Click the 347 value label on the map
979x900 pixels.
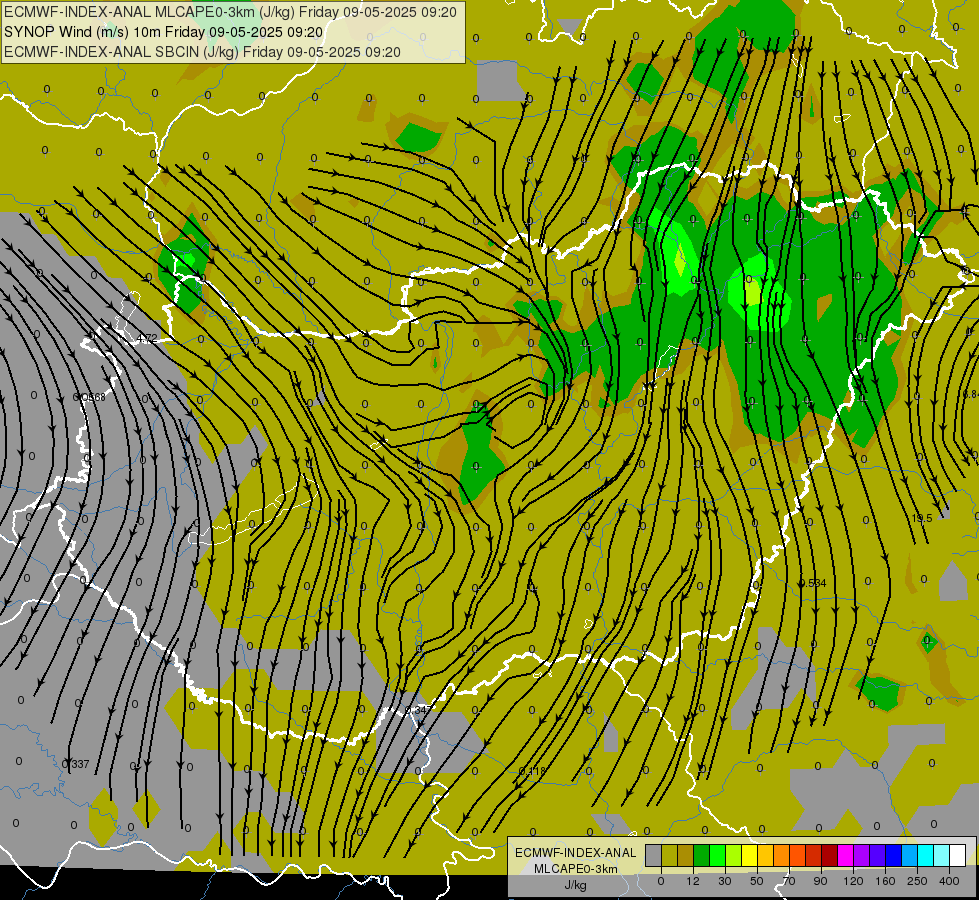[420, 710]
